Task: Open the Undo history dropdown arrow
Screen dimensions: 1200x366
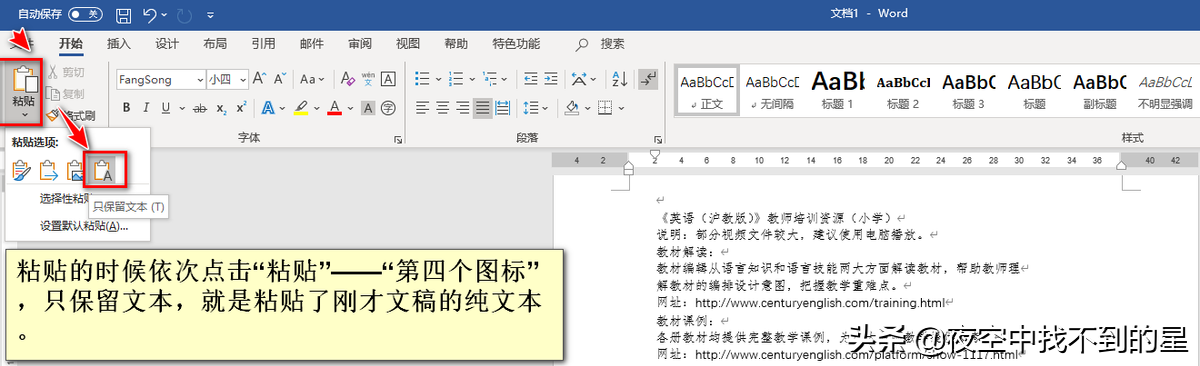Action: (x=164, y=16)
